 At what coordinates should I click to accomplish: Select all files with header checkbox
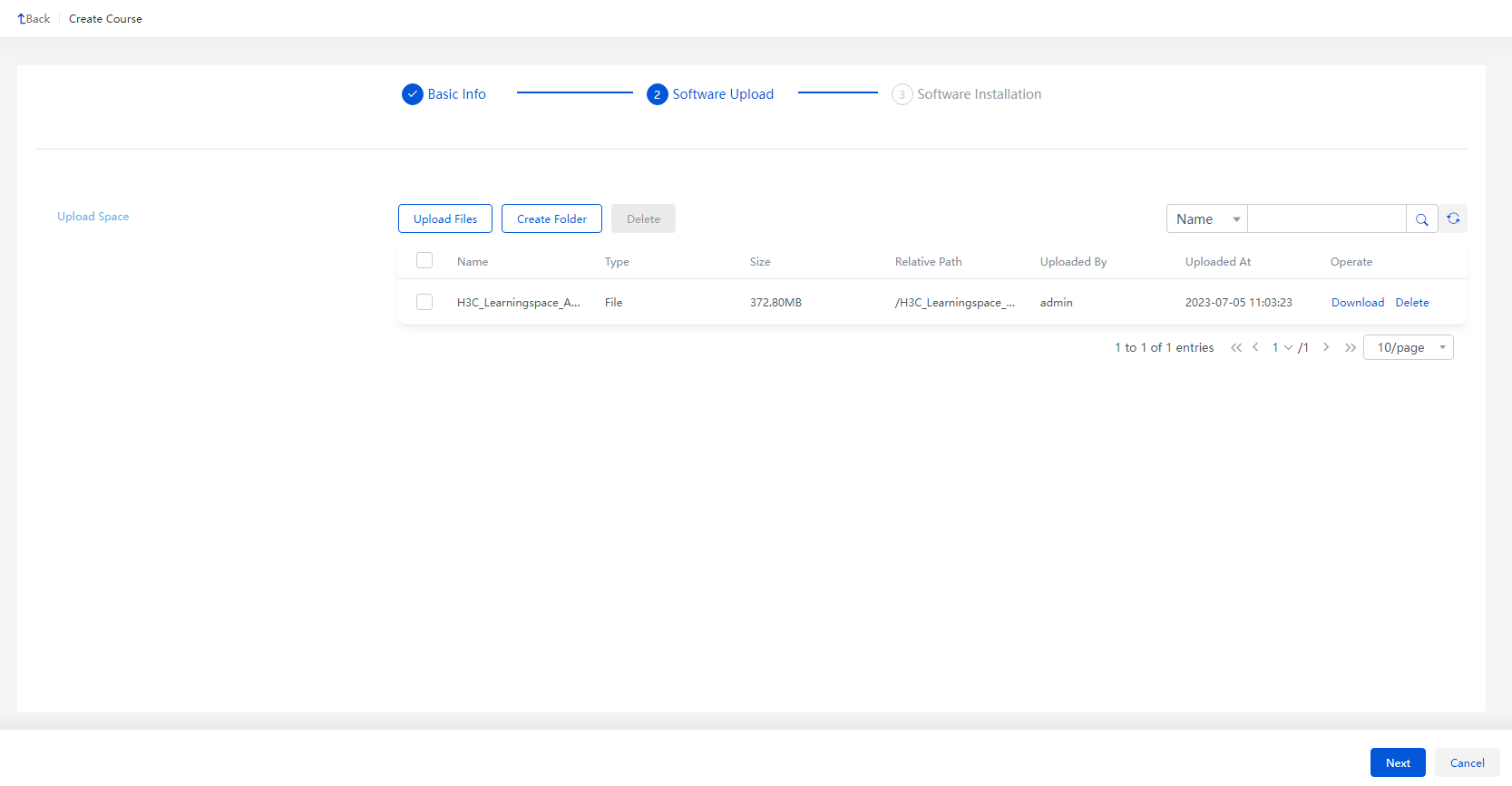424,260
